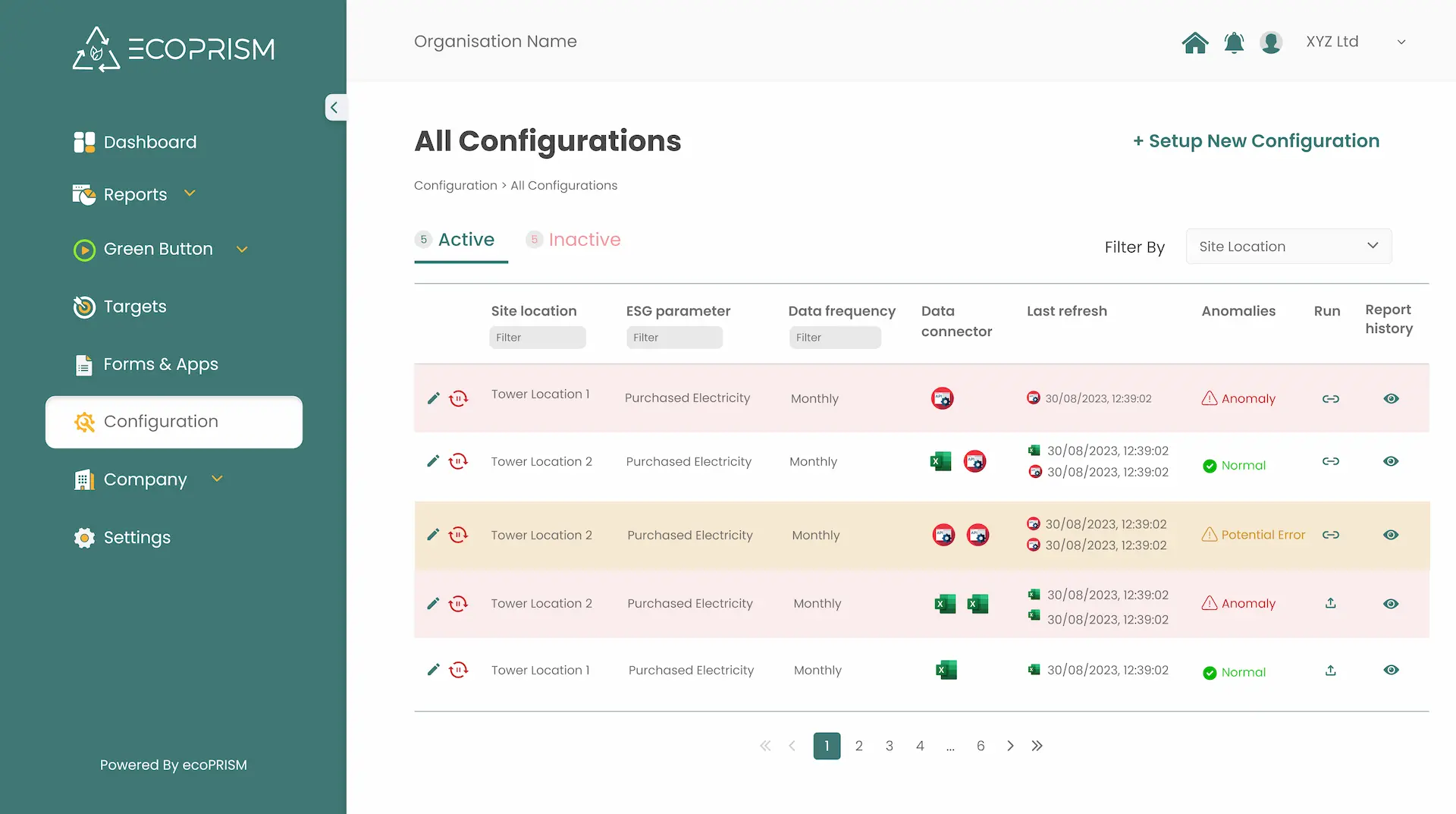Edit the first Tower Location 1 row
This screenshot has width=1456, height=814.
coord(433,398)
